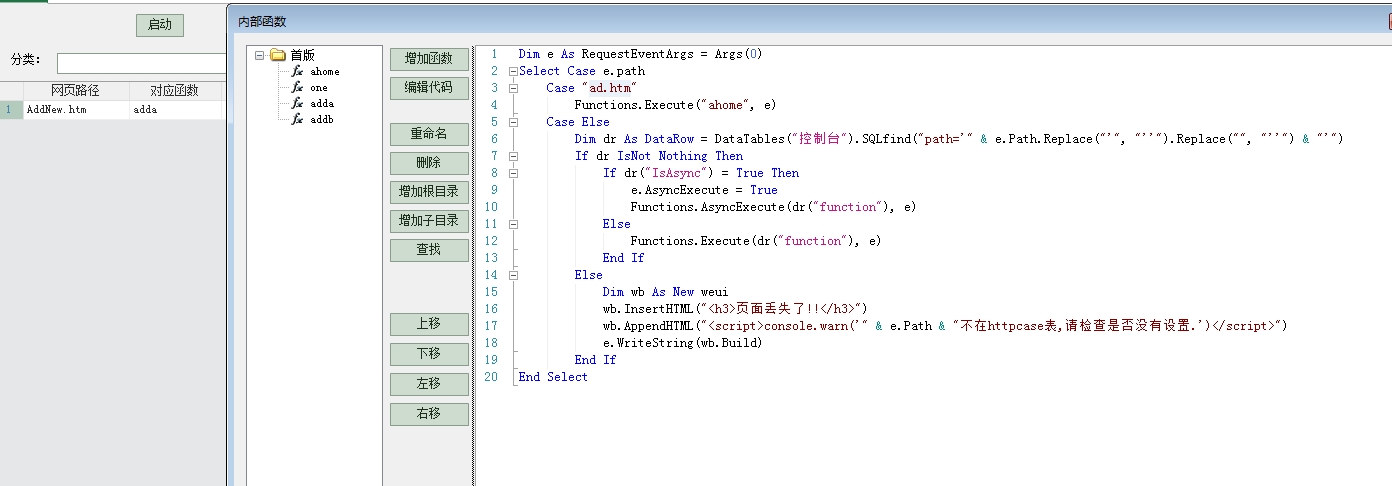The height and width of the screenshot is (486, 1392).
Task: Click the 右移 button
Action: click(x=429, y=414)
